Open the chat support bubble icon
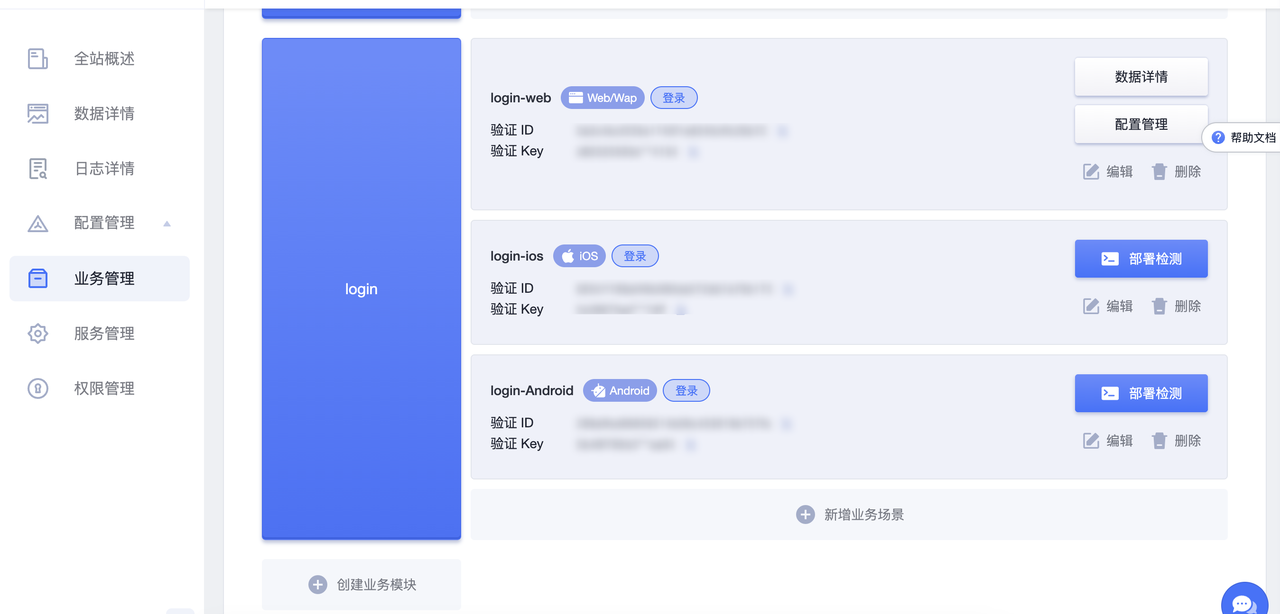 (x=1244, y=602)
